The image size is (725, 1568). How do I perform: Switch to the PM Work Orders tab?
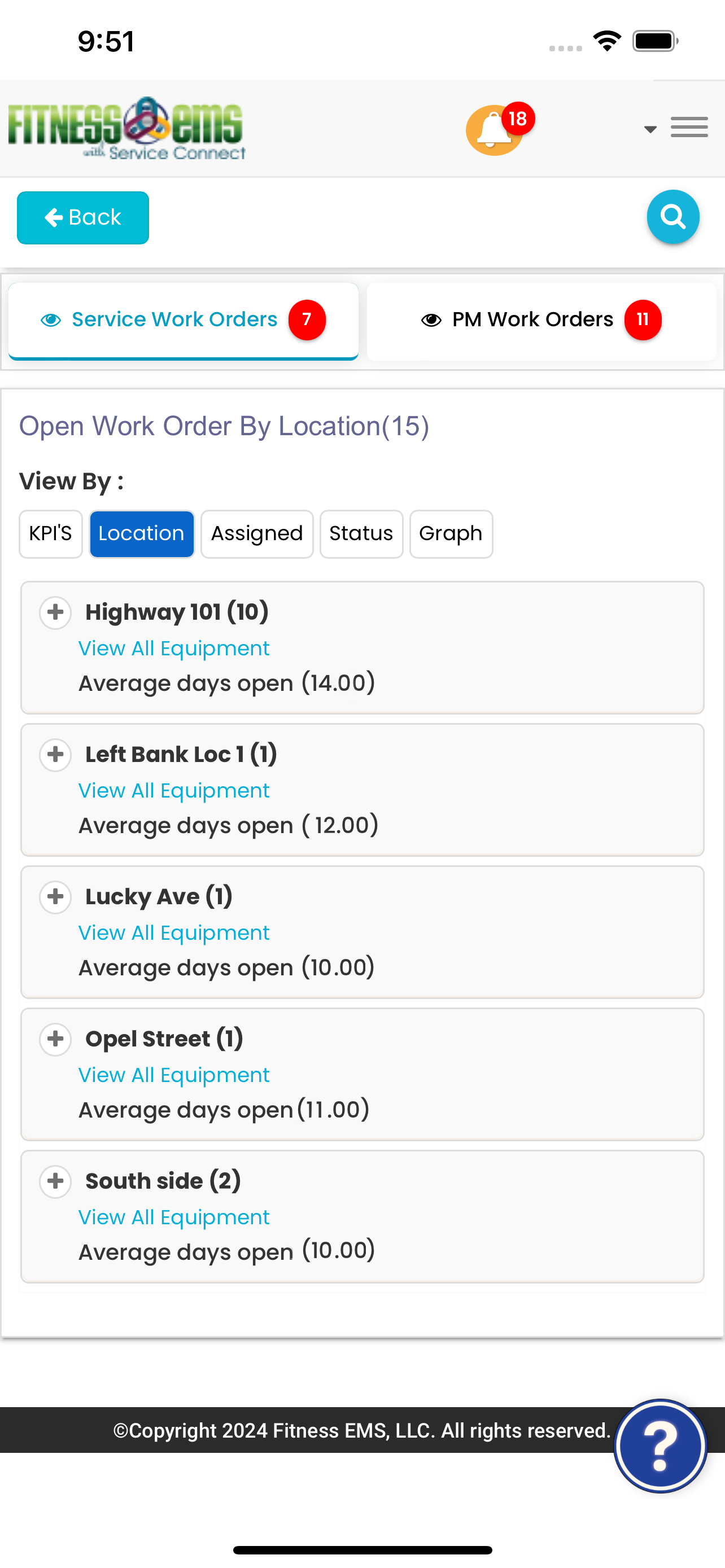click(541, 321)
